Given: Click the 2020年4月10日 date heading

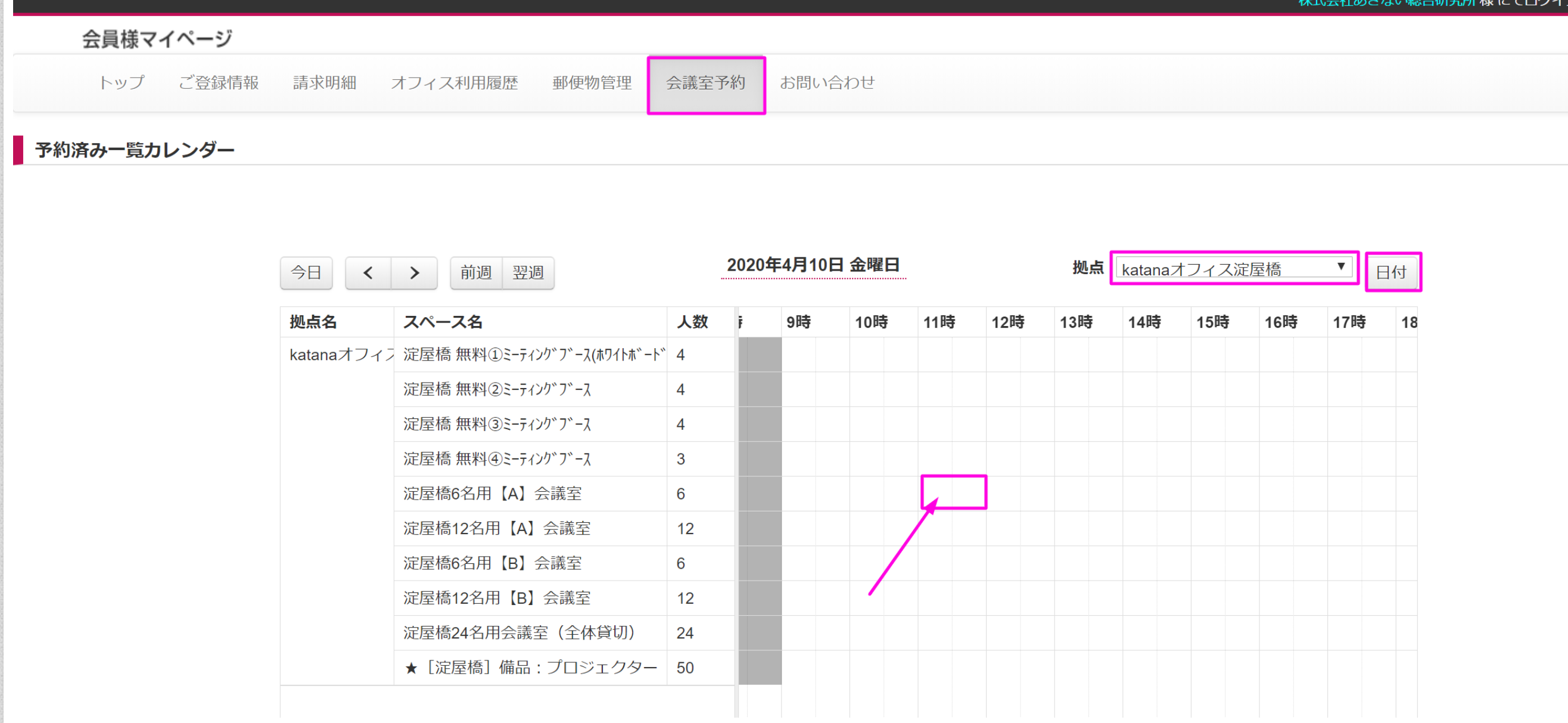Looking at the screenshot, I should (813, 266).
